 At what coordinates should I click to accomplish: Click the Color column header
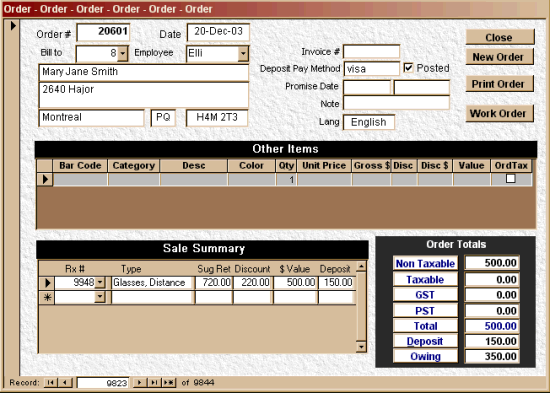pyautogui.click(x=251, y=166)
